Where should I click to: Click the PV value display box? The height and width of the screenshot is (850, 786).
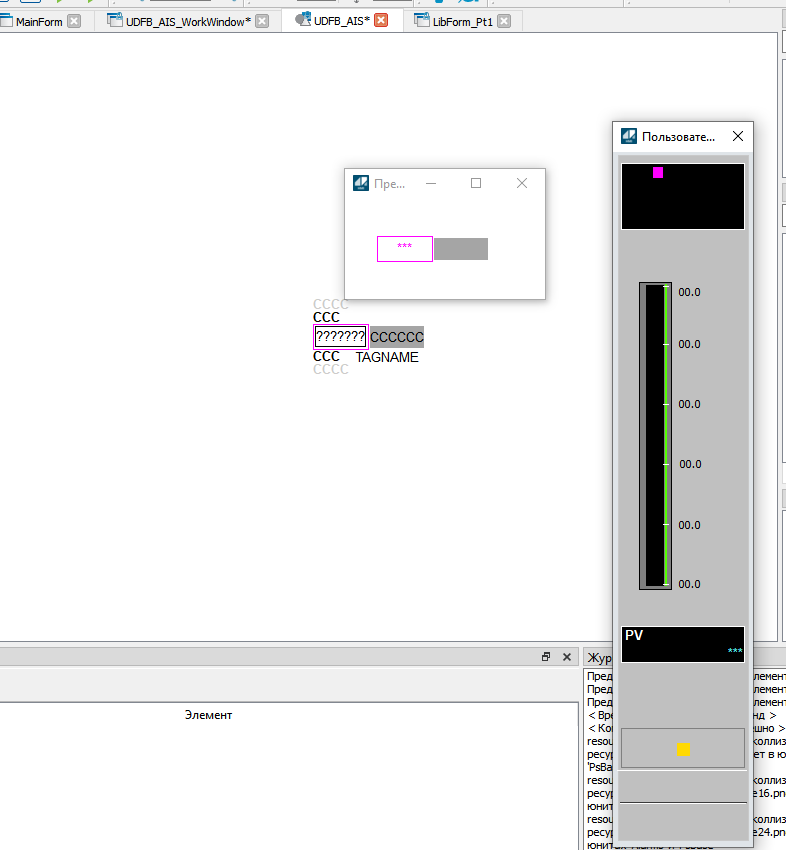682,644
